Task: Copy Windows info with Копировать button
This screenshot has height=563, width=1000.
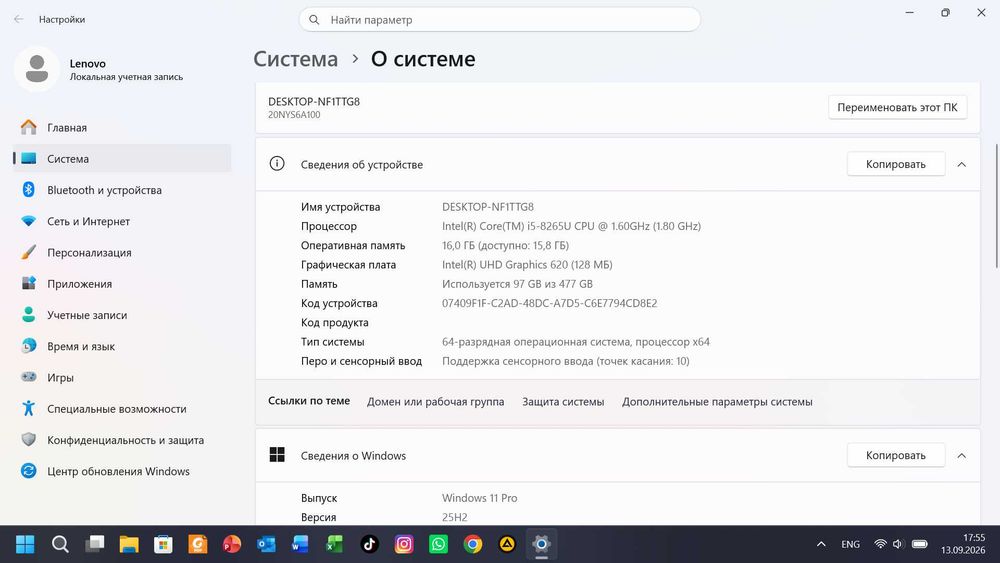Action: [895, 455]
